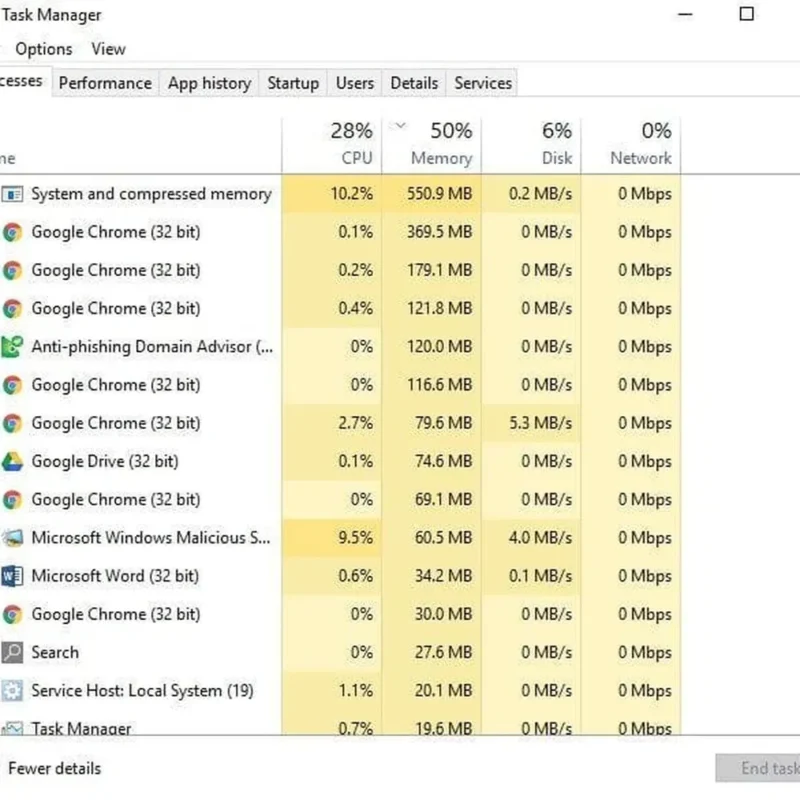The width and height of the screenshot is (800, 800).
Task: Sort by the Disk column header
Action: 531,145
